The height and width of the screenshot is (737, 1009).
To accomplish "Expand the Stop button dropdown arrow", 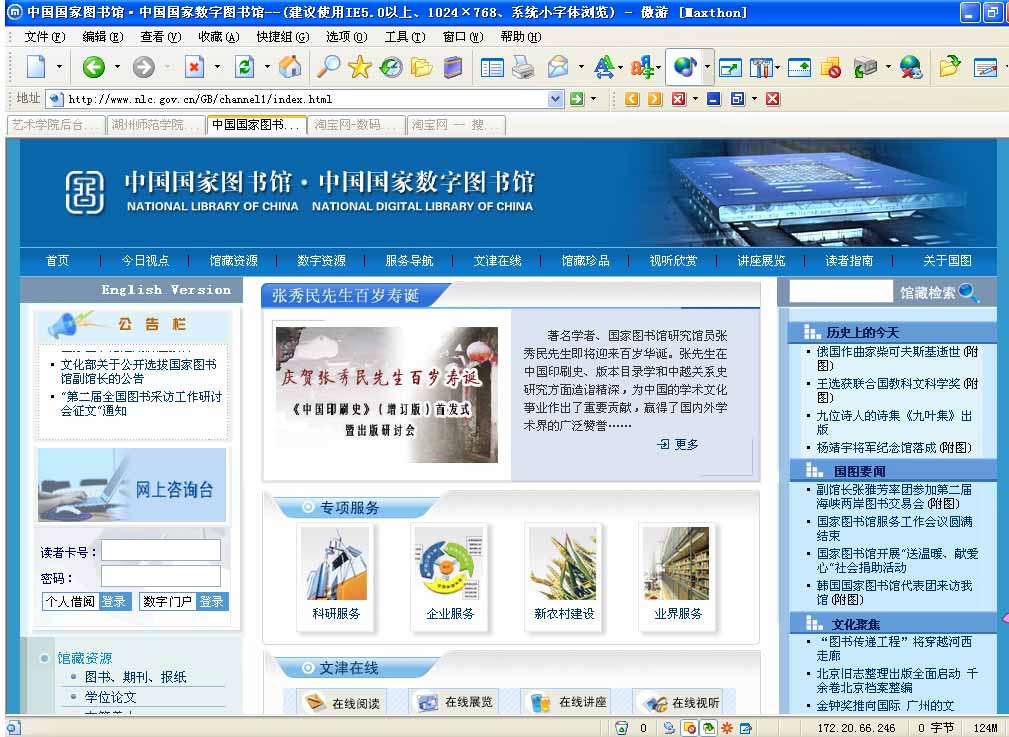I will 218,67.
